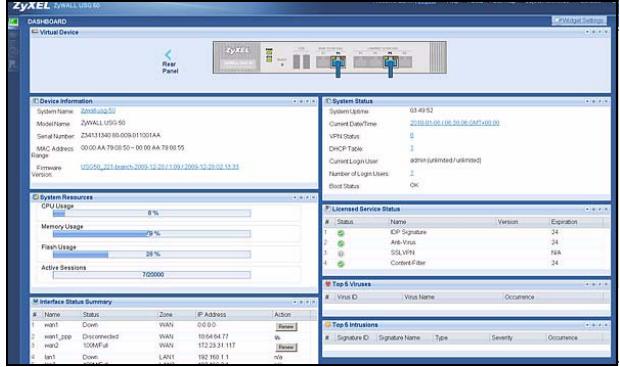Open the Maintenance sidebar icon
The image size is (620, 367).
pos(13,64)
